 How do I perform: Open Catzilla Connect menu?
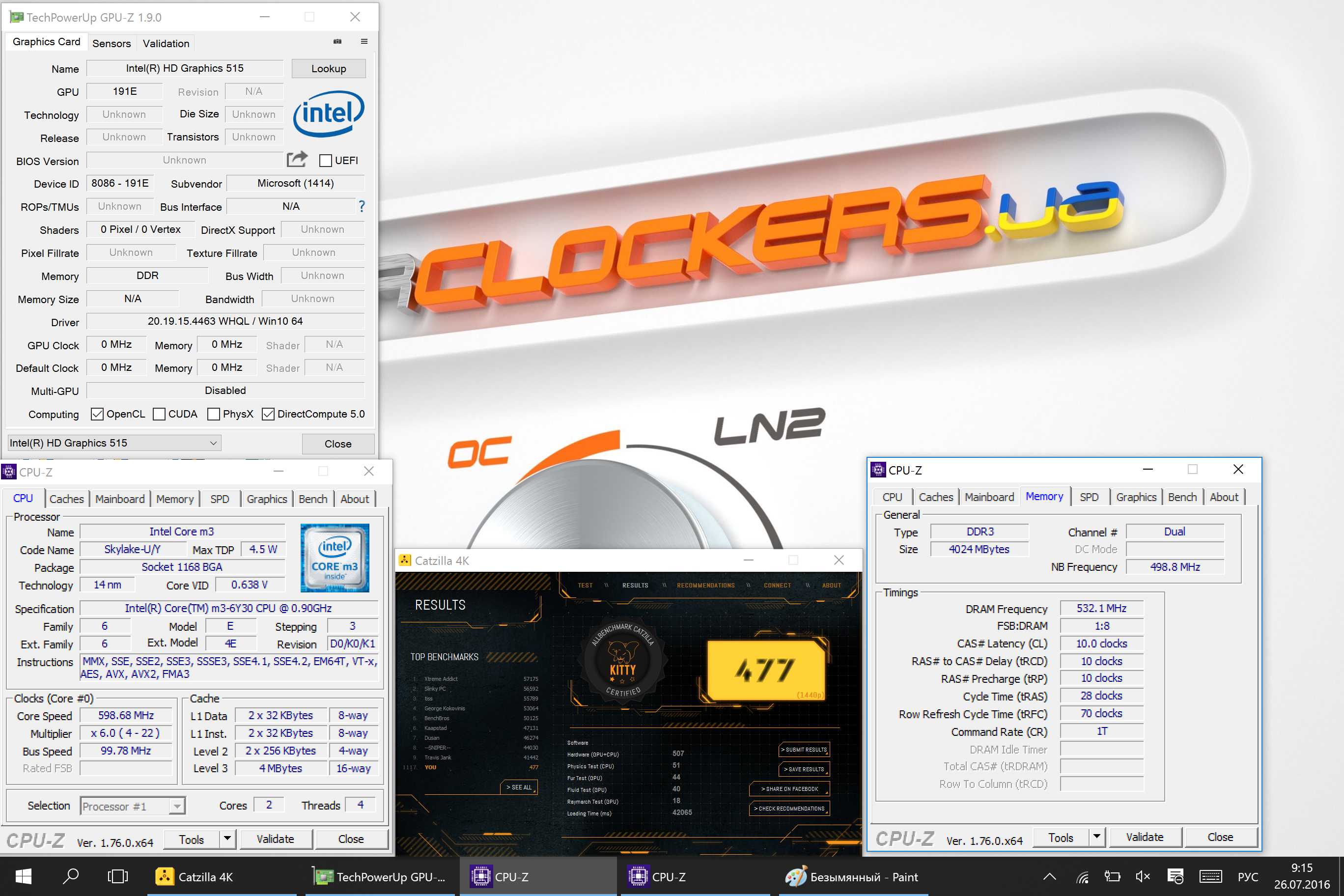(x=777, y=585)
